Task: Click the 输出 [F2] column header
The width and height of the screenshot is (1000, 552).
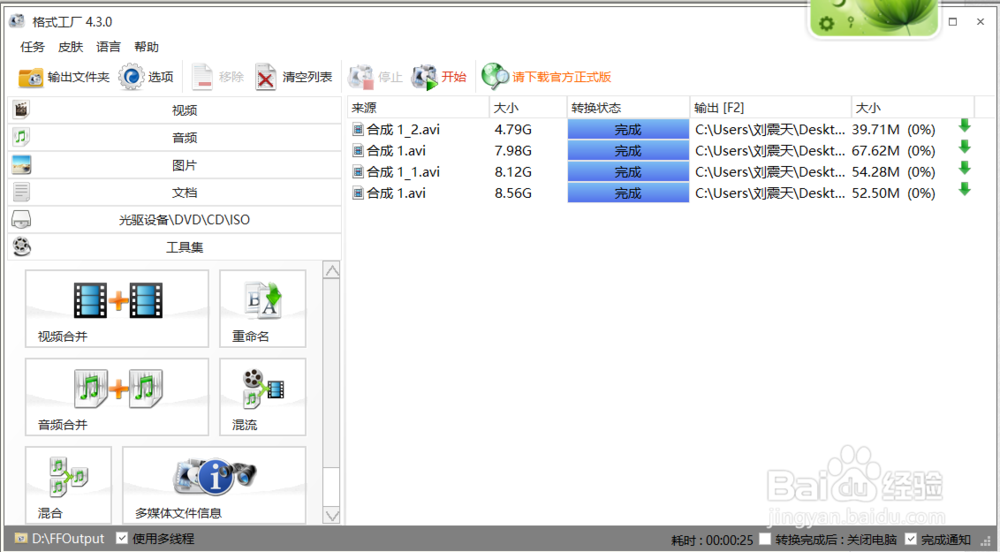Action: pyautogui.click(x=770, y=108)
